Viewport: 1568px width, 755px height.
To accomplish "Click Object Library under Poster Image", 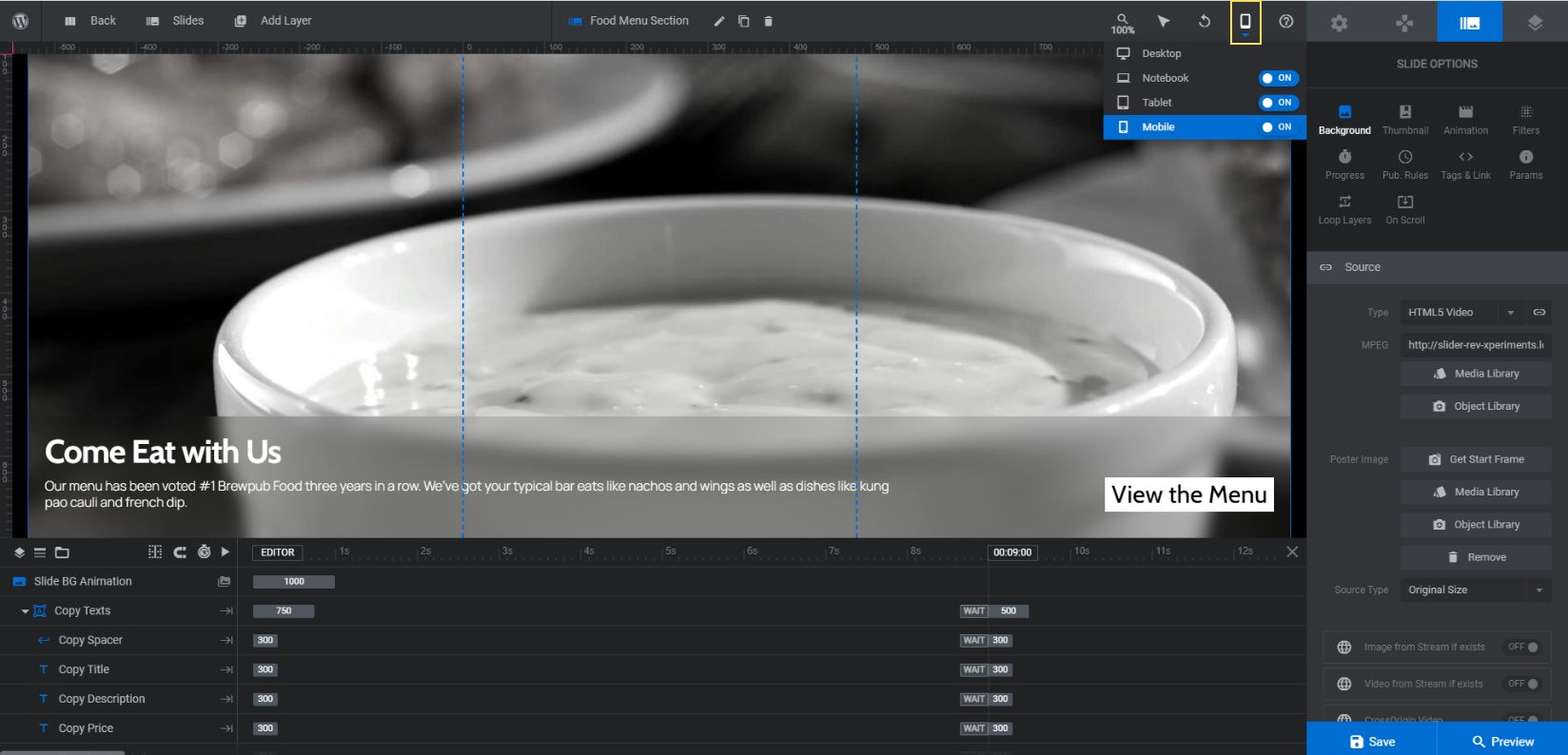I will [1476, 525].
